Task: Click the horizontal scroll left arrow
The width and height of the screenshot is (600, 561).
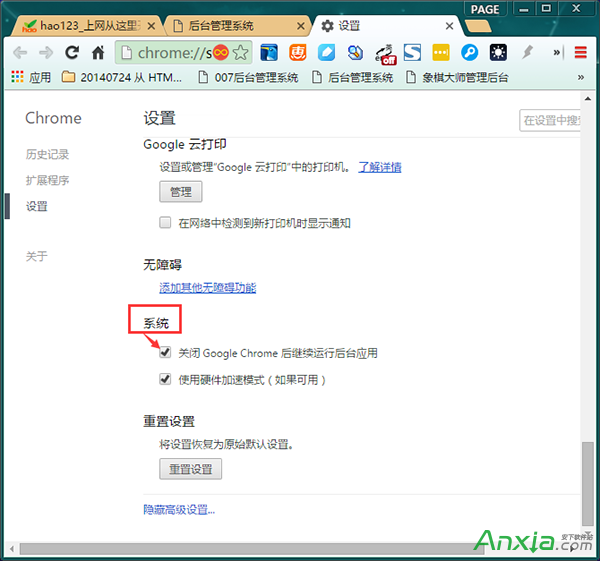Action: [12, 549]
